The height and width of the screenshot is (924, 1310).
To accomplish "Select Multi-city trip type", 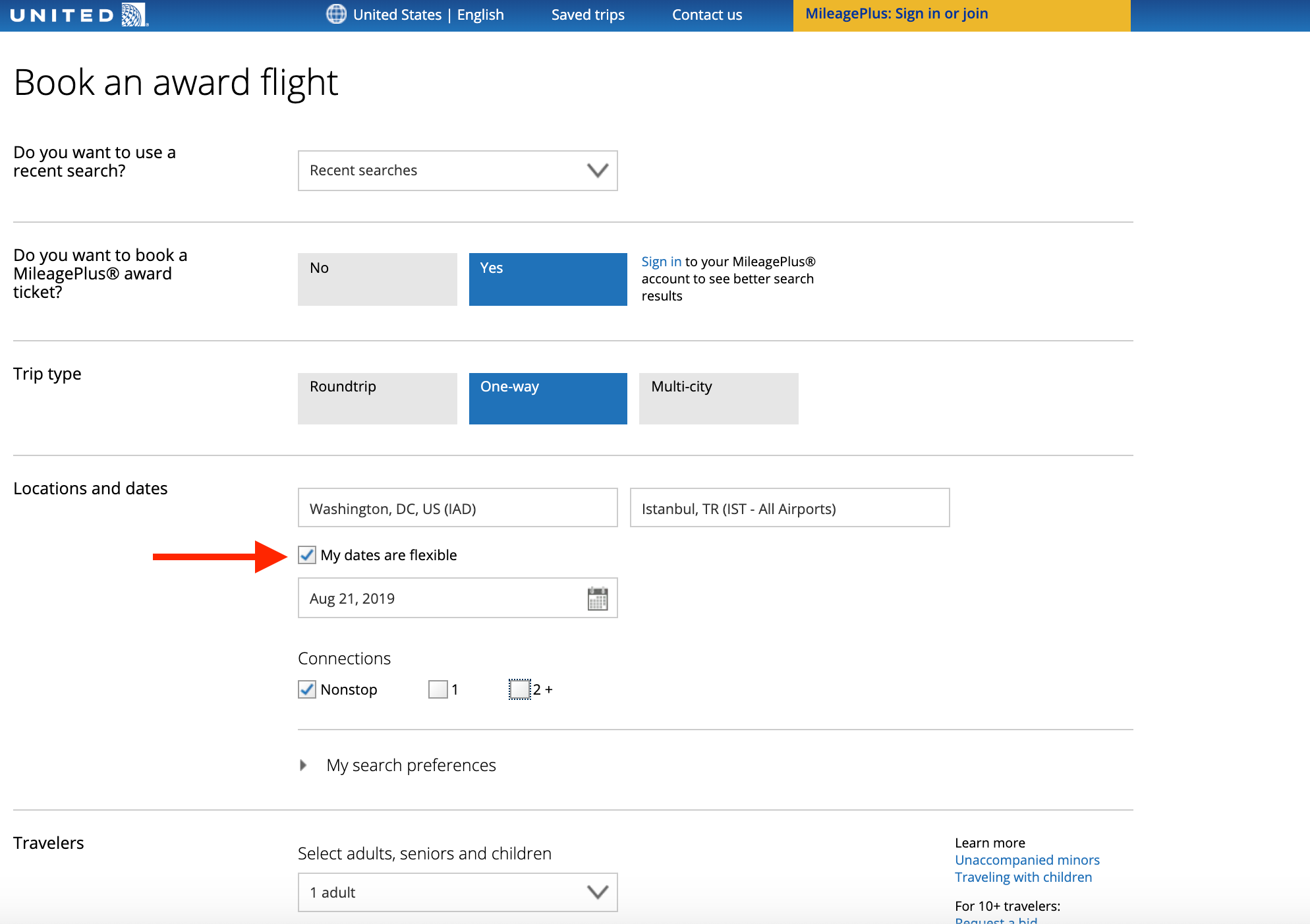I will [x=718, y=398].
